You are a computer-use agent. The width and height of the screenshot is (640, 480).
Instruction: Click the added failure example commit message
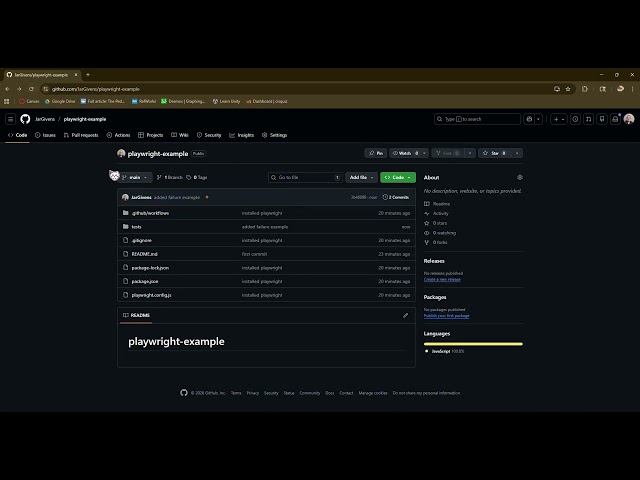tap(177, 197)
